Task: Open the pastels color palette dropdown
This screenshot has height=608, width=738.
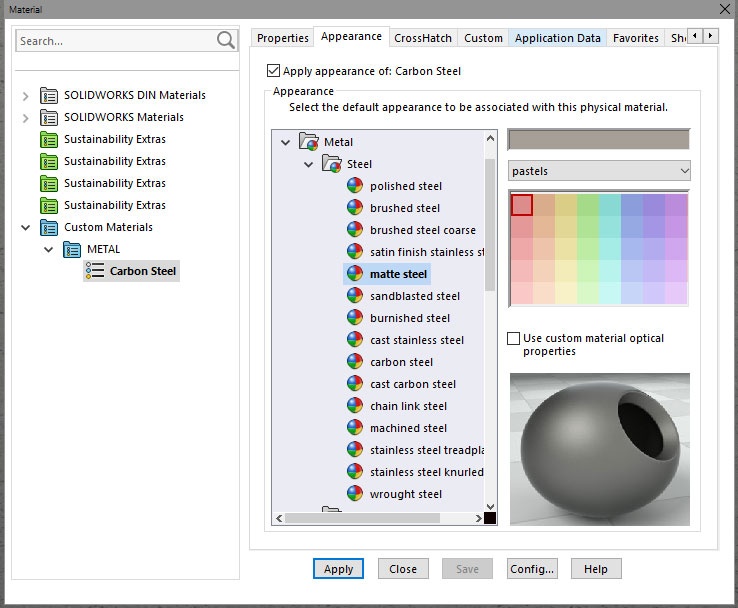Action: pos(599,171)
